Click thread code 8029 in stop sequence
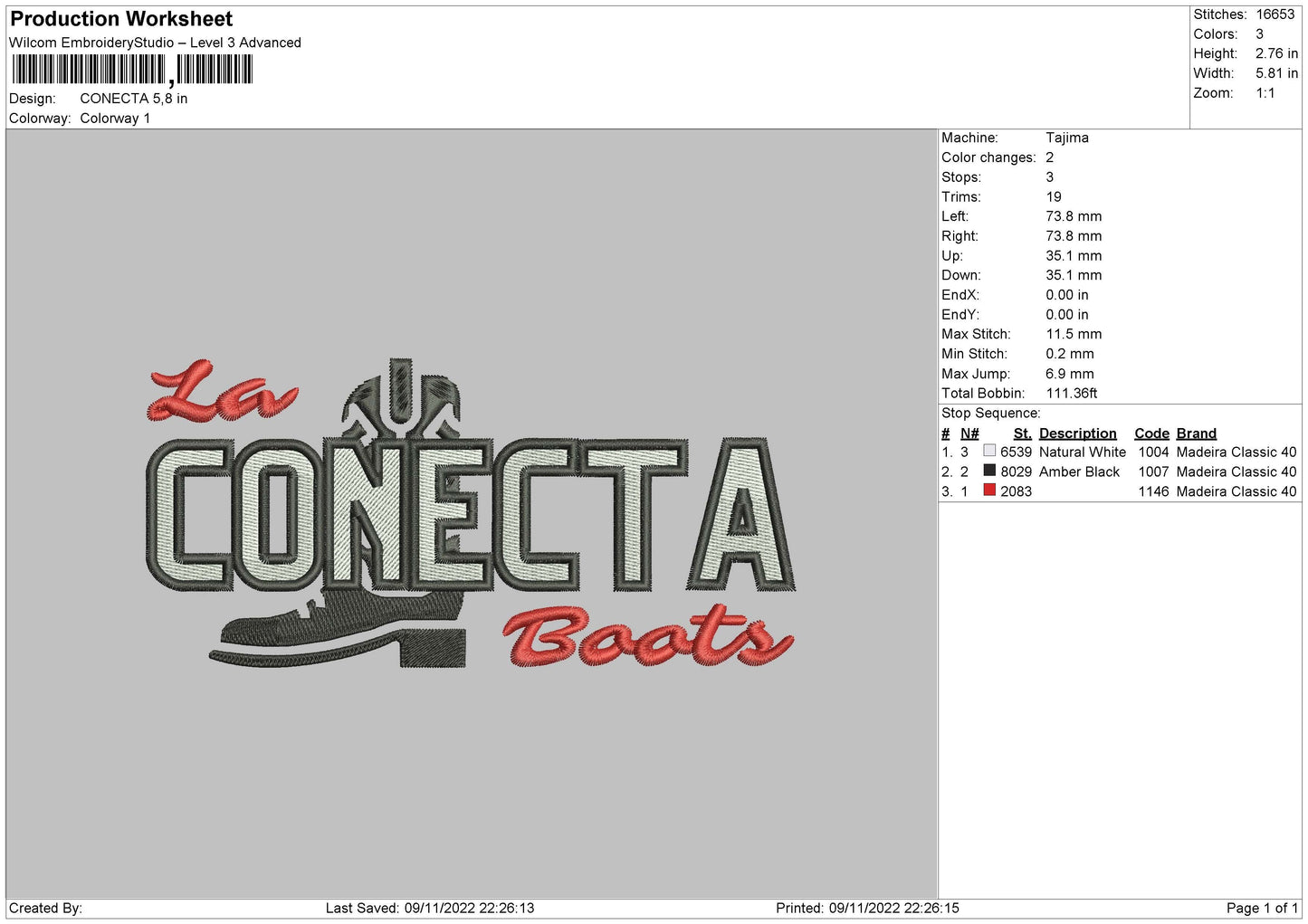Image resolution: width=1308 pixels, height=924 pixels. (1016, 472)
